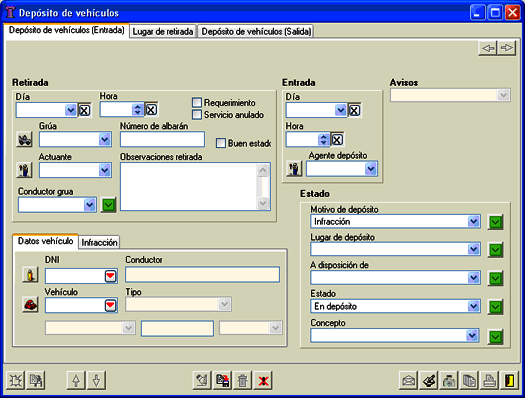Image resolution: width=525 pixels, height=398 pixels.
Task: Open the Infracción sub-tab
Action: pos(99,242)
